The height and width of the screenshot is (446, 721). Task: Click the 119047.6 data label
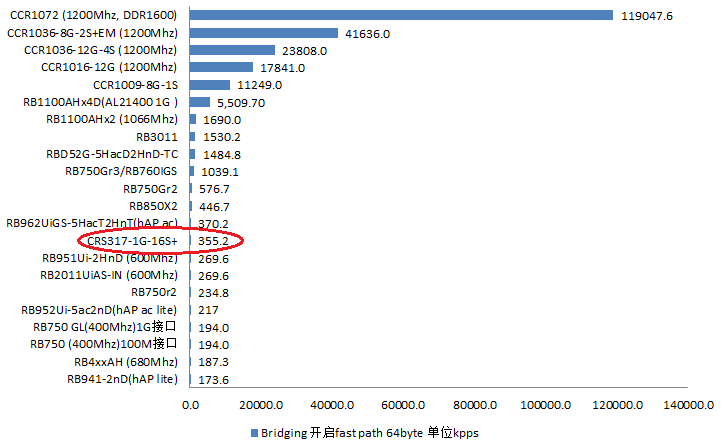pos(647,16)
